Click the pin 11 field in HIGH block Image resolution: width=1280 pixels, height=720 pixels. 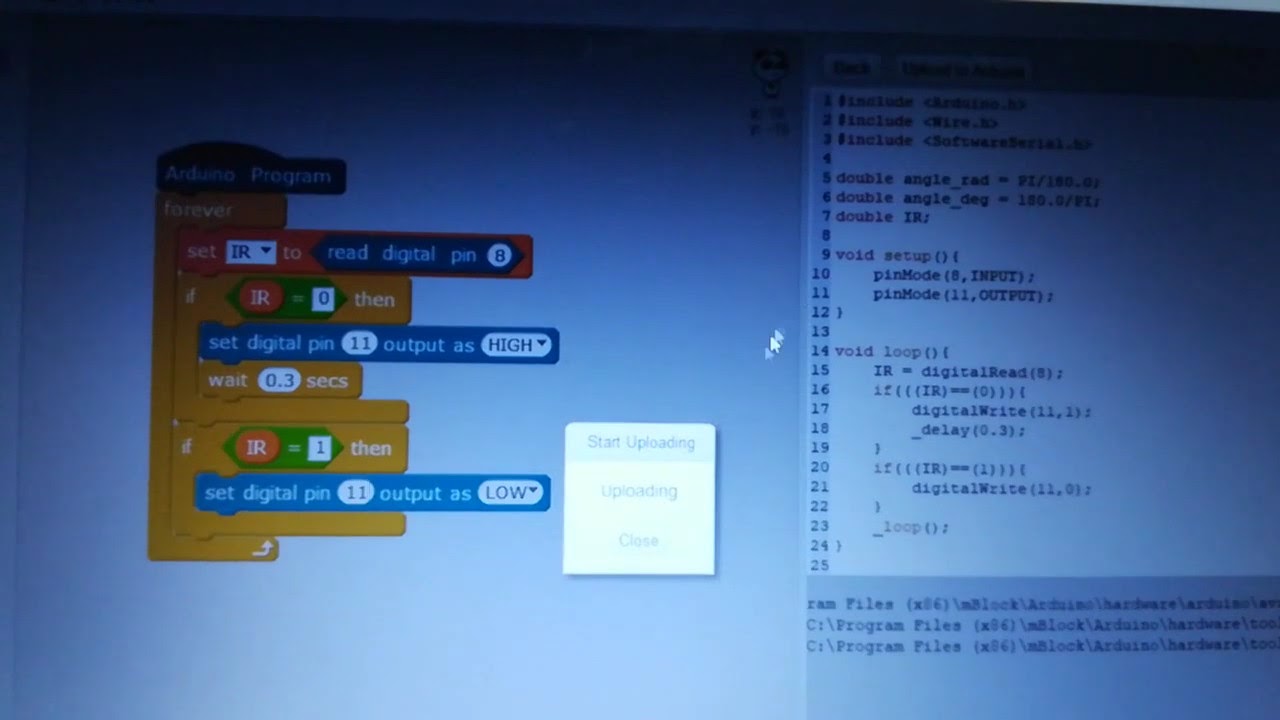coord(358,344)
